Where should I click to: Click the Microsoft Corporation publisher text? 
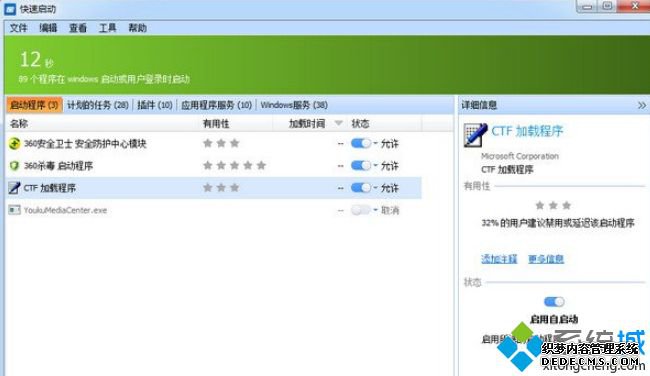[x=520, y=156]
